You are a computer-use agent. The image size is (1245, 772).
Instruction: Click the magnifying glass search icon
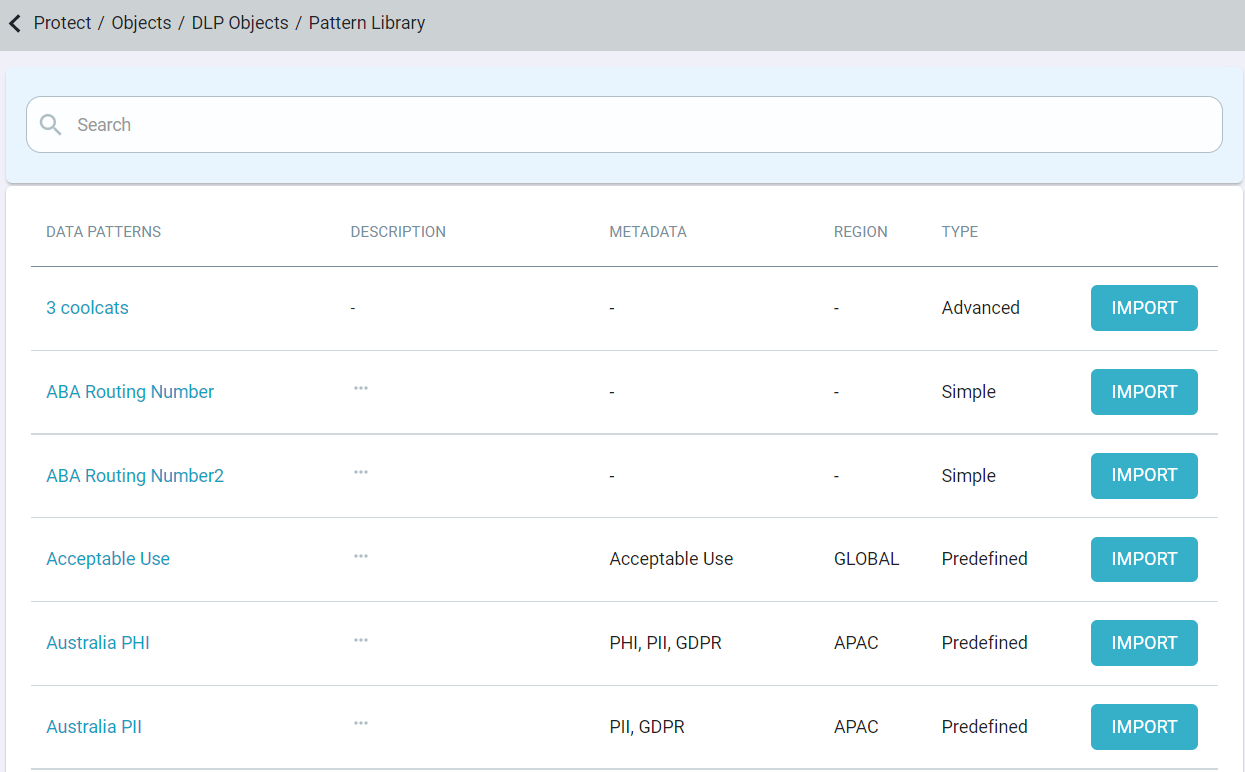tap(50, 124)
